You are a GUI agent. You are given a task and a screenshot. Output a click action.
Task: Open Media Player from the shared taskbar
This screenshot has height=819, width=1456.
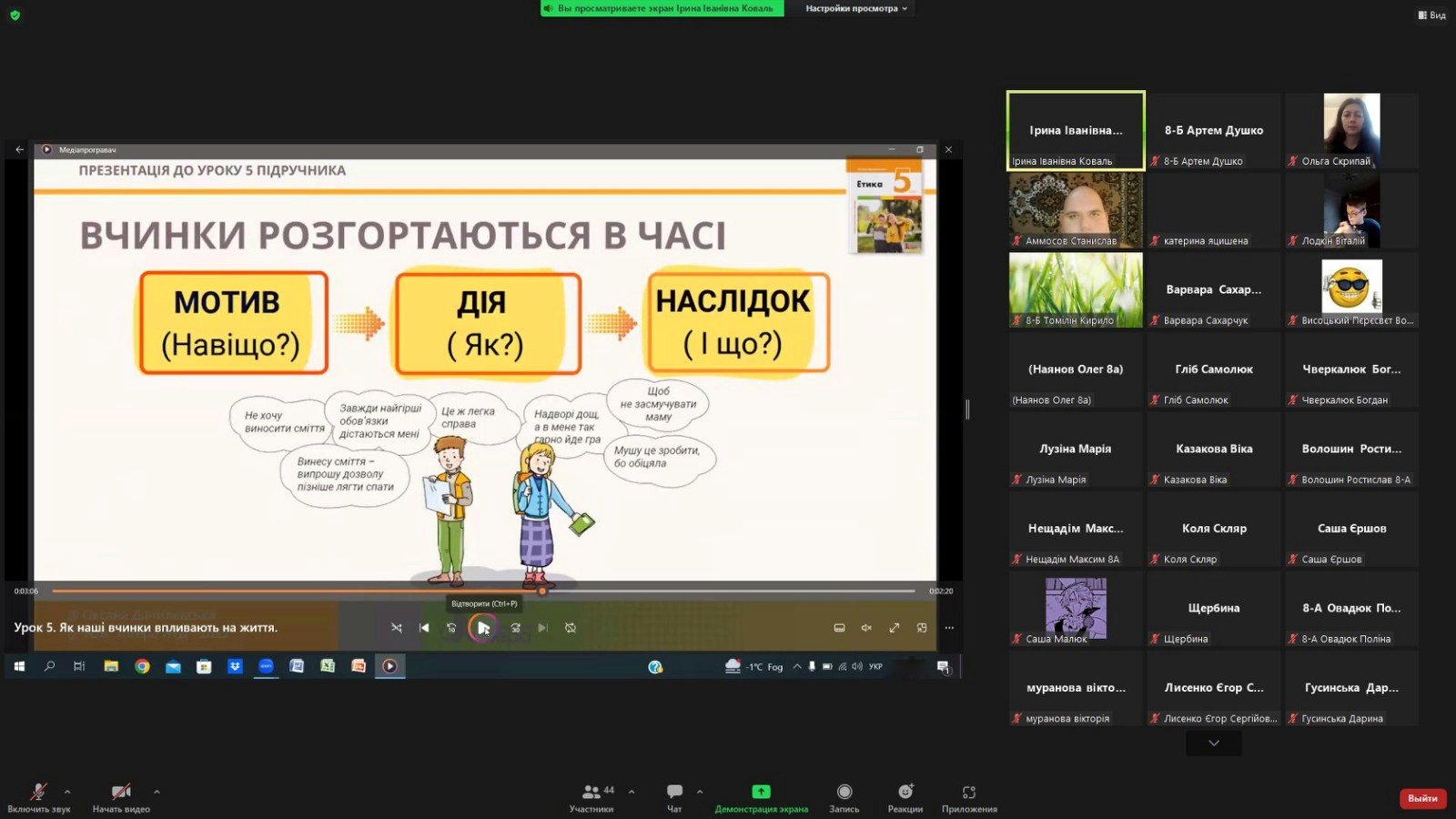tap(389, 666)
